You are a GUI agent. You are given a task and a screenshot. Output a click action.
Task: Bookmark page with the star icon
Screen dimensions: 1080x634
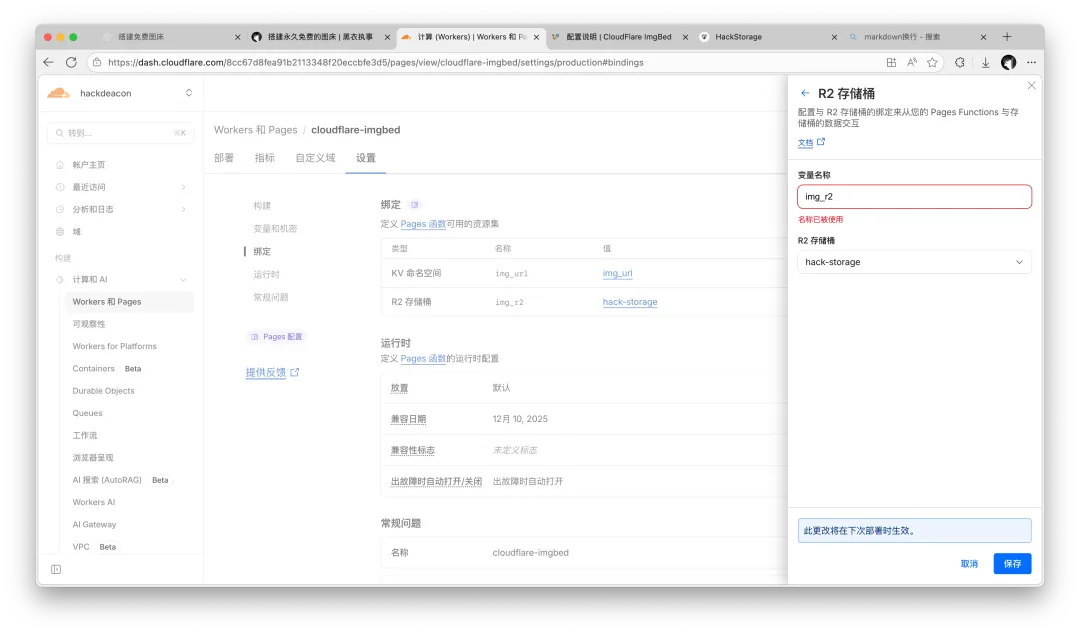[933, 62]
